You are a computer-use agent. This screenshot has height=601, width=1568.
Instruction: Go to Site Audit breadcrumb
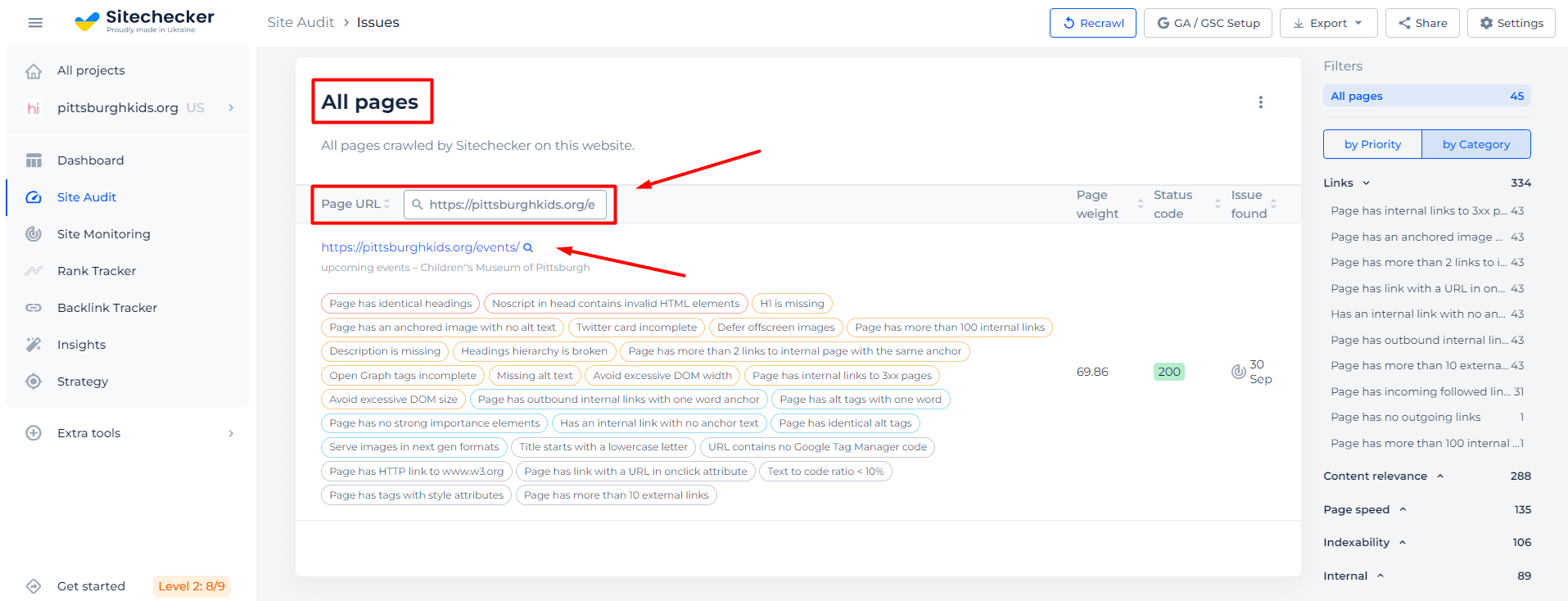[300, 22]
